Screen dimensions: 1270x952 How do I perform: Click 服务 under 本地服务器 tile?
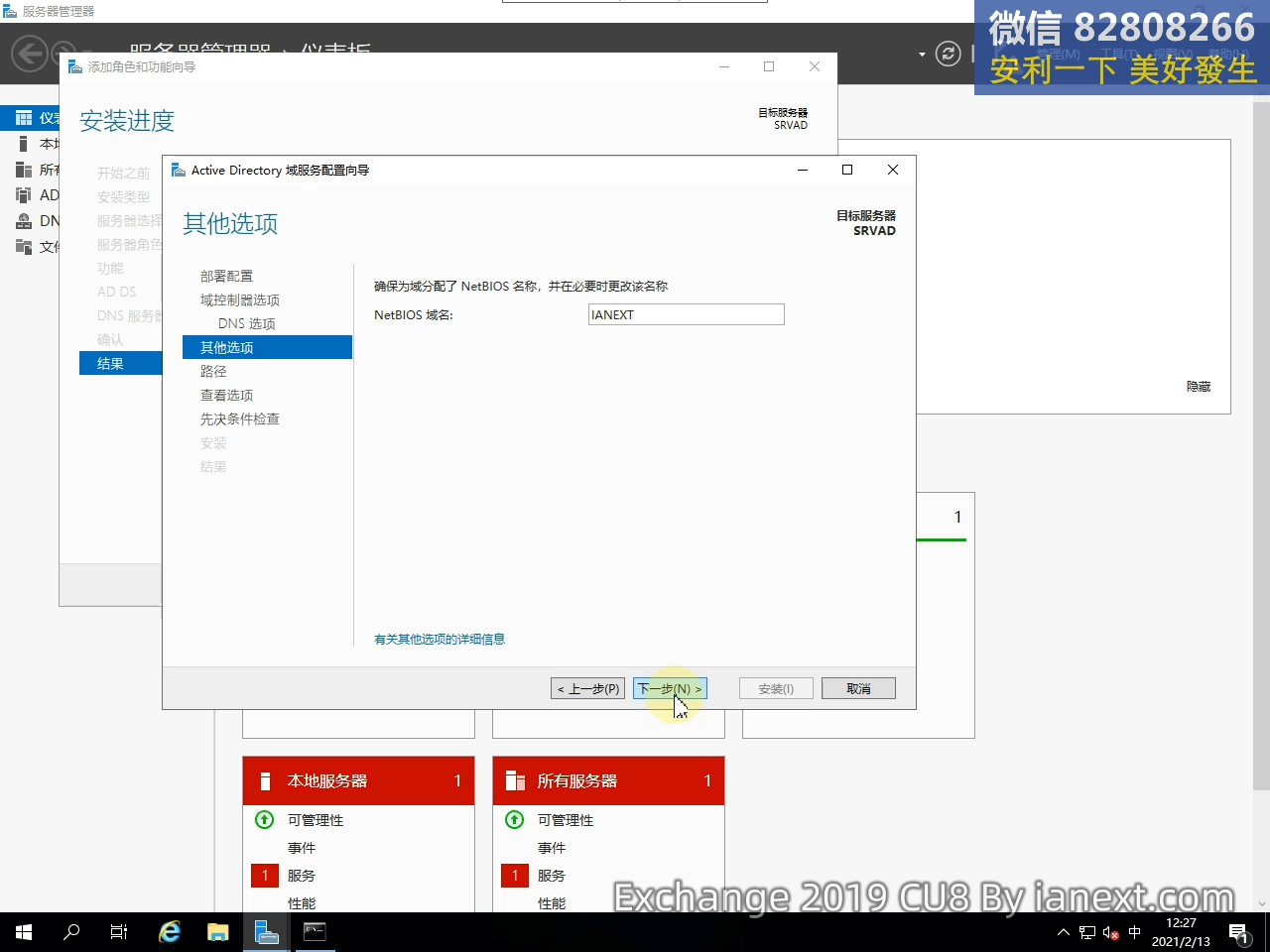pos(302,876)
